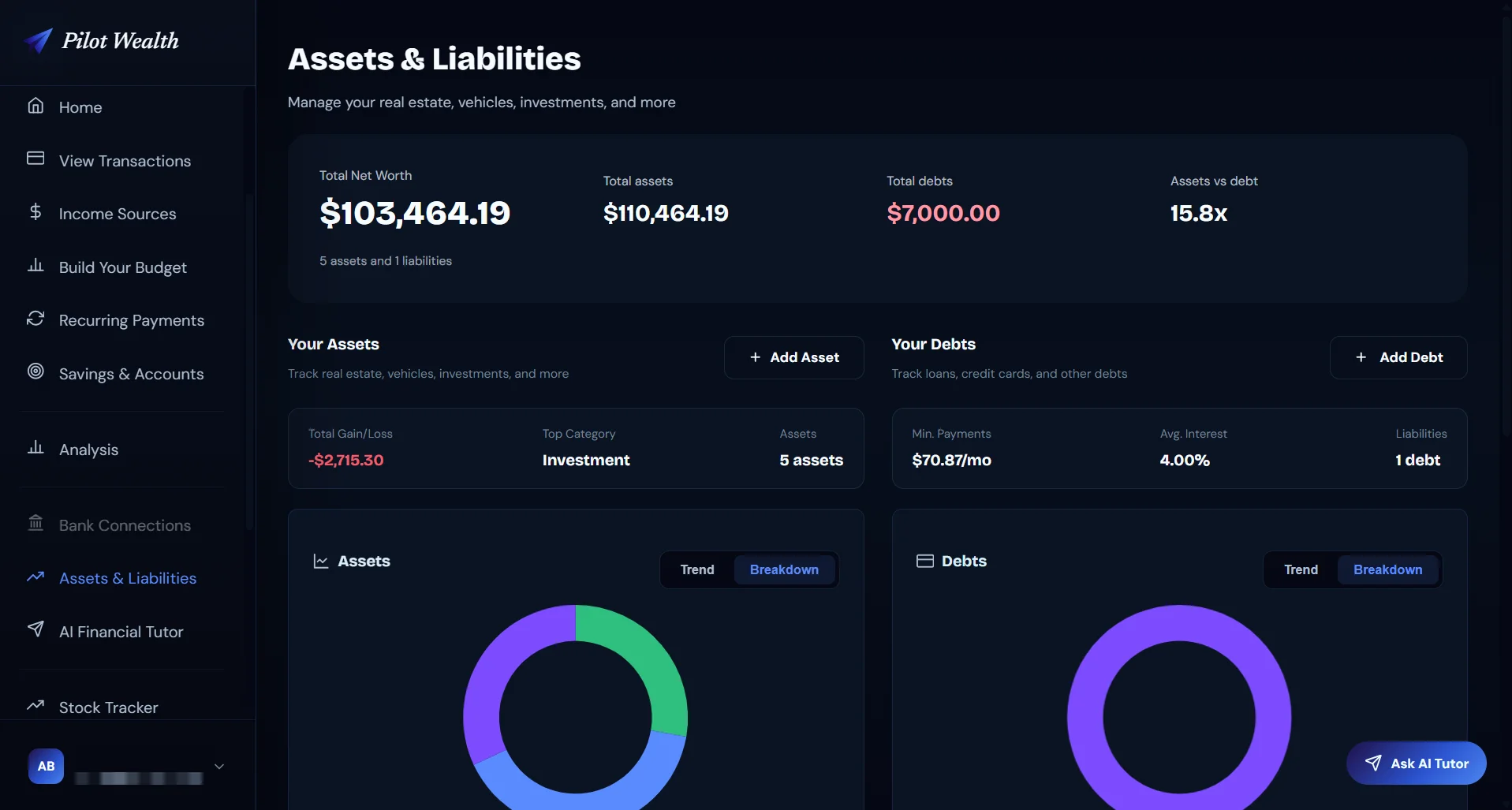Click the AB user avatar
This screenshot has width=1512, height=810.
(x=47, y=766)
